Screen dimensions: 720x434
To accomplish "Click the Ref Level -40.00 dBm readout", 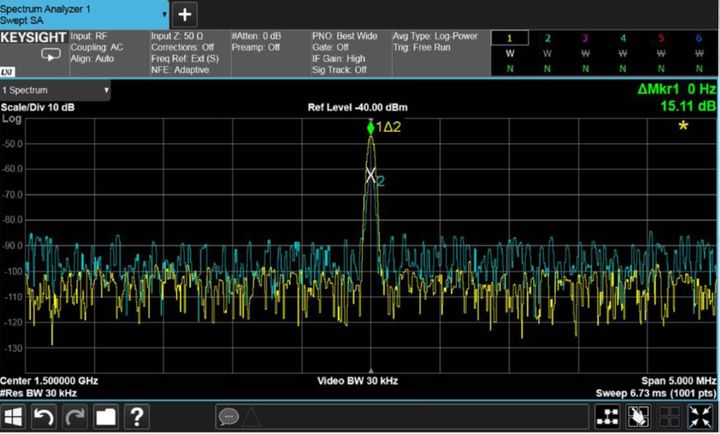I will [360, 107].
